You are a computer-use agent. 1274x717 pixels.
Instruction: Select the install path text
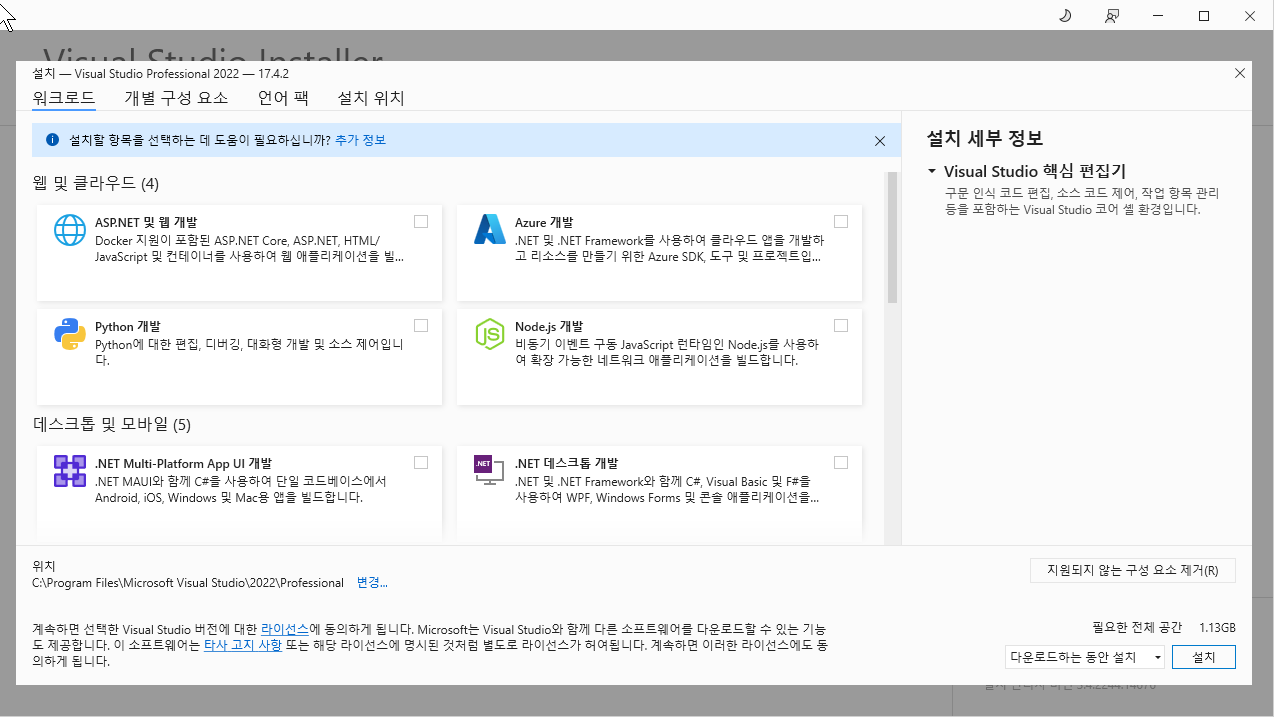(188, 582)
